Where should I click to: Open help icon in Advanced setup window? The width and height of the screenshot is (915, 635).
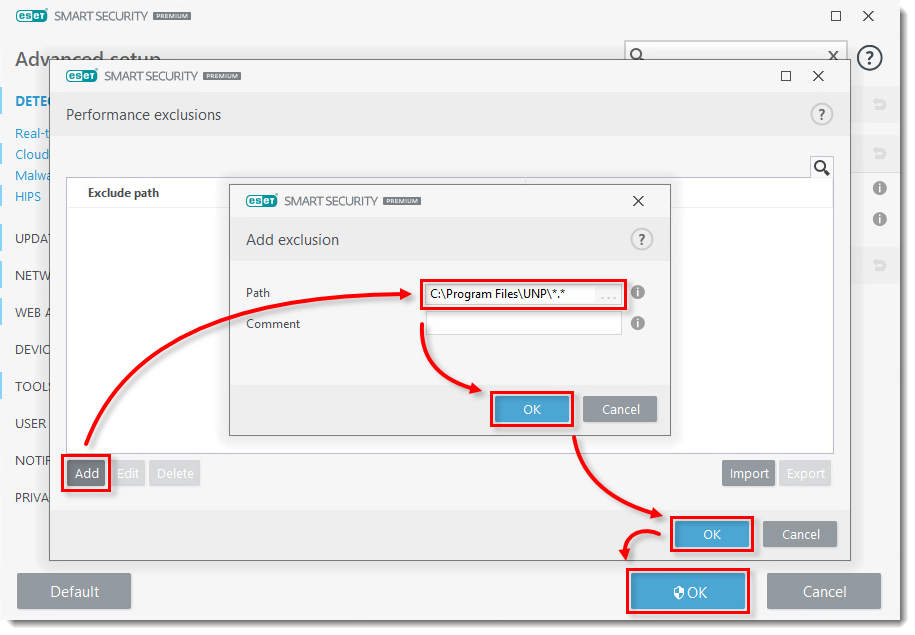(x=869, y=58)
